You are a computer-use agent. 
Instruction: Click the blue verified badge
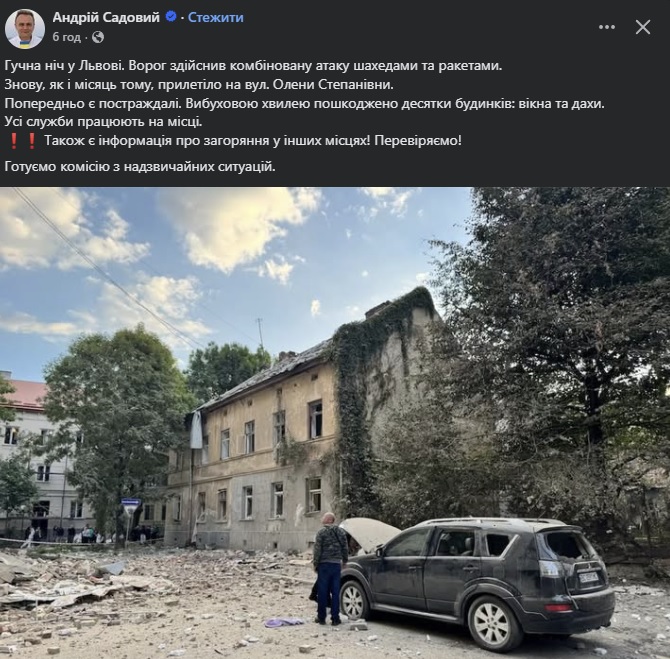171,17
